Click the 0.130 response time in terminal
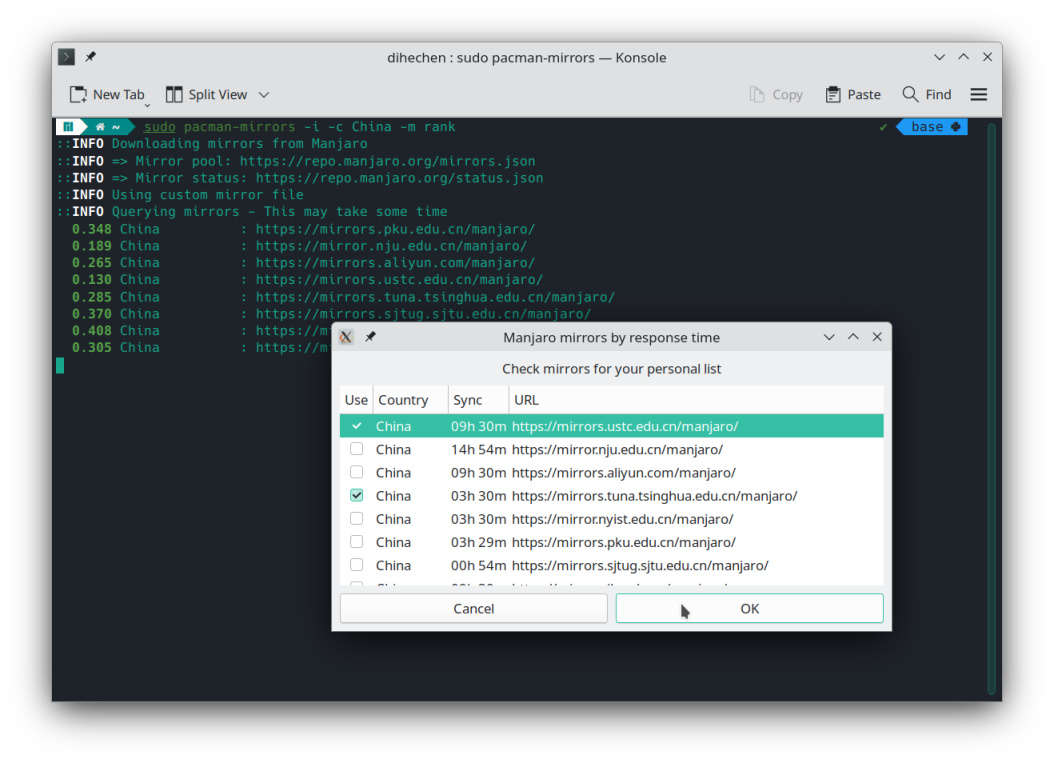1054x763 pixels. coord(91,280)
